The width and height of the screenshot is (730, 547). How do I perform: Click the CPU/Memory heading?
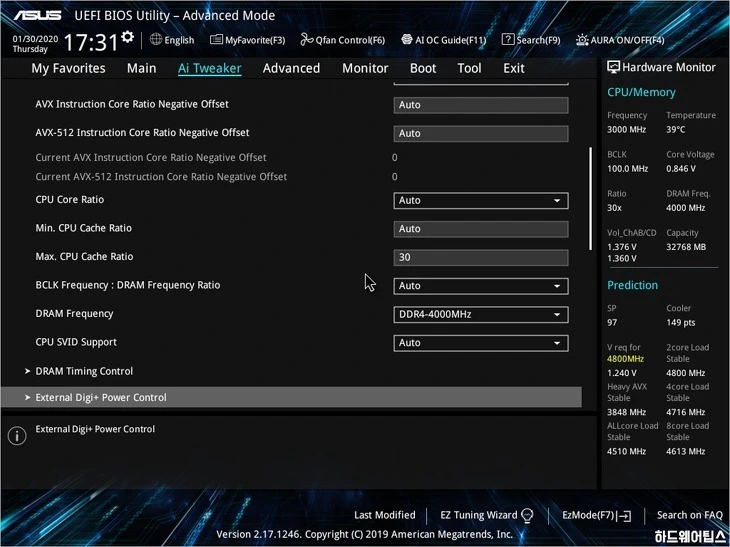(x=641, y=92)
